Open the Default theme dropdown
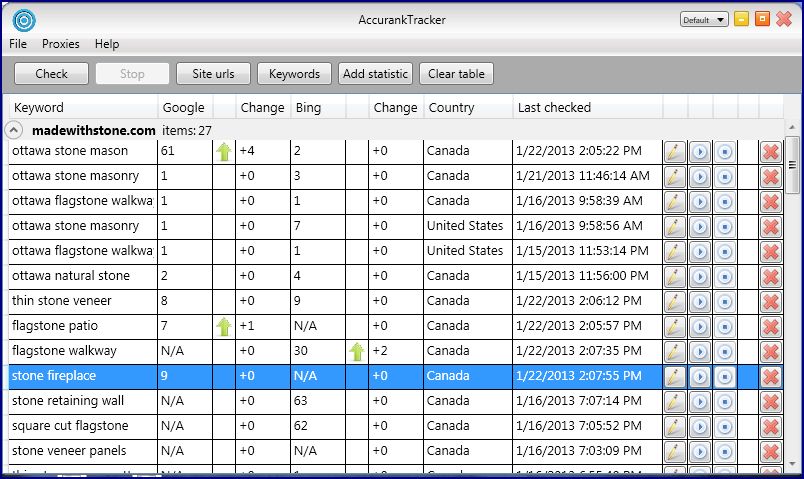 704,20
